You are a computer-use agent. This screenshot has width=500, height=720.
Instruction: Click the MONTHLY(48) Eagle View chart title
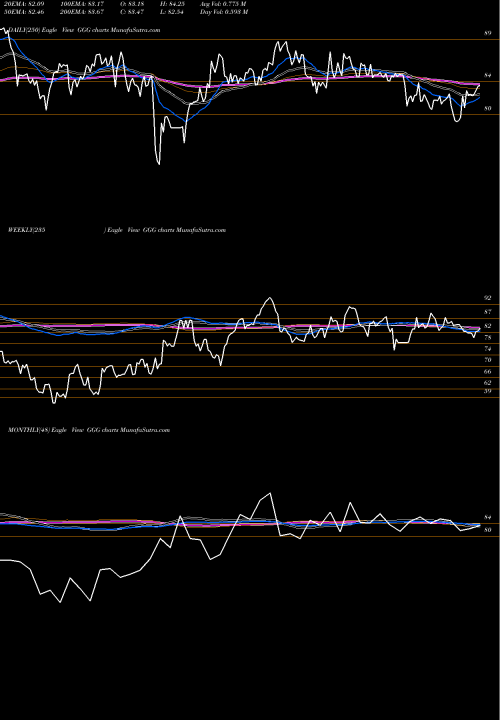click(89, 430)
